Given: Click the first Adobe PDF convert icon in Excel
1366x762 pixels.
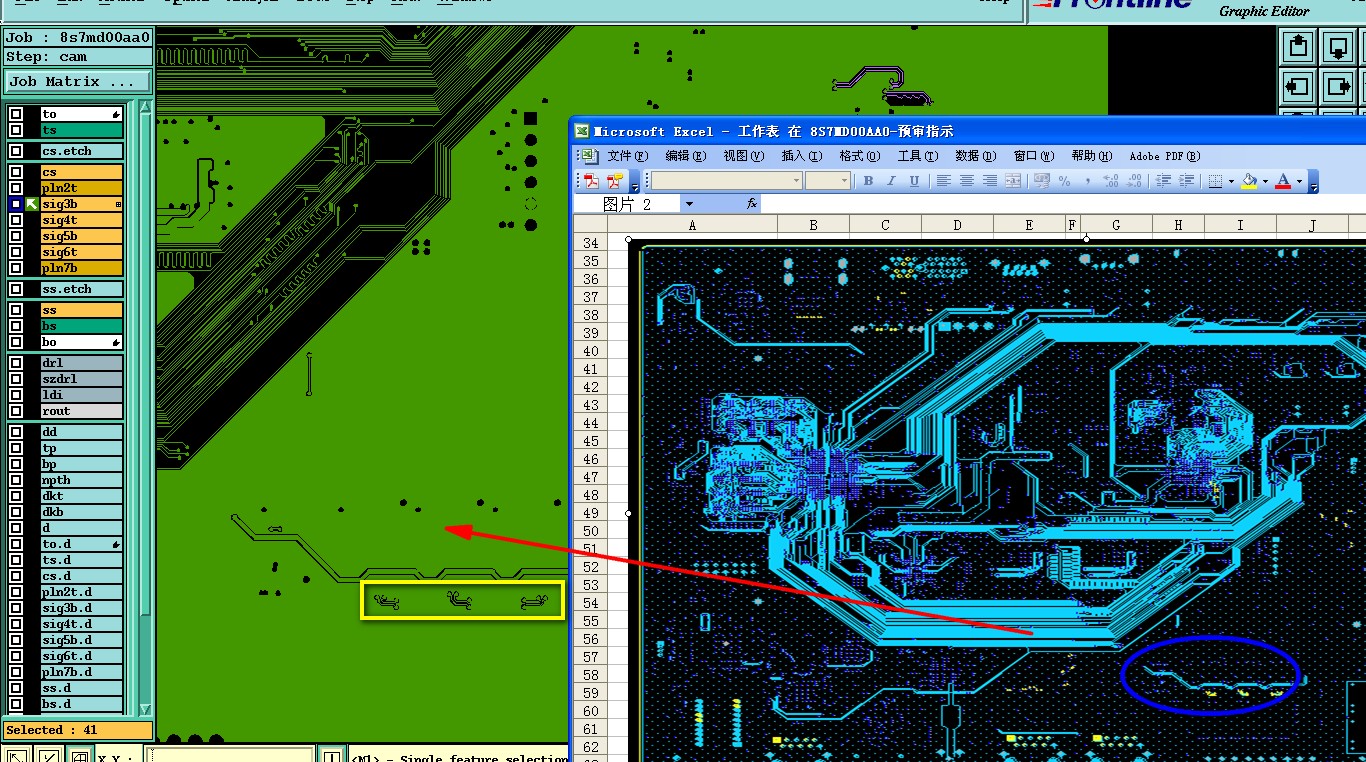Looking at the screenshot, I should 592,181.
